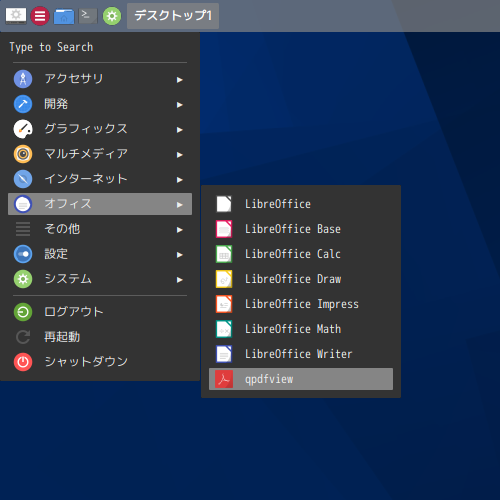
Task: Expand the アクセサリ submenu arrow
Action: (x=180, y=80)
